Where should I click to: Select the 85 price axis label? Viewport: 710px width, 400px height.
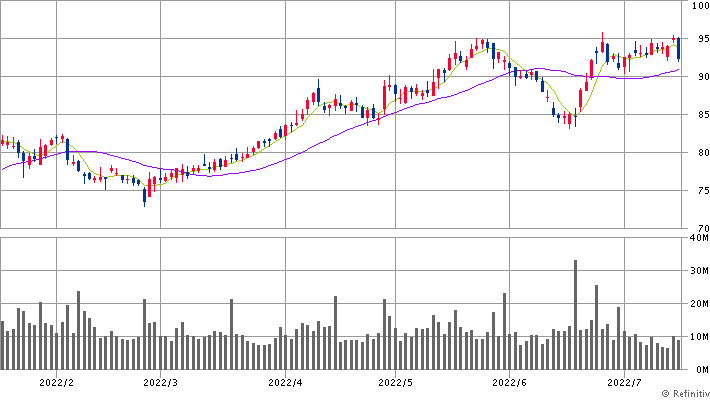[x=703, y=116]
